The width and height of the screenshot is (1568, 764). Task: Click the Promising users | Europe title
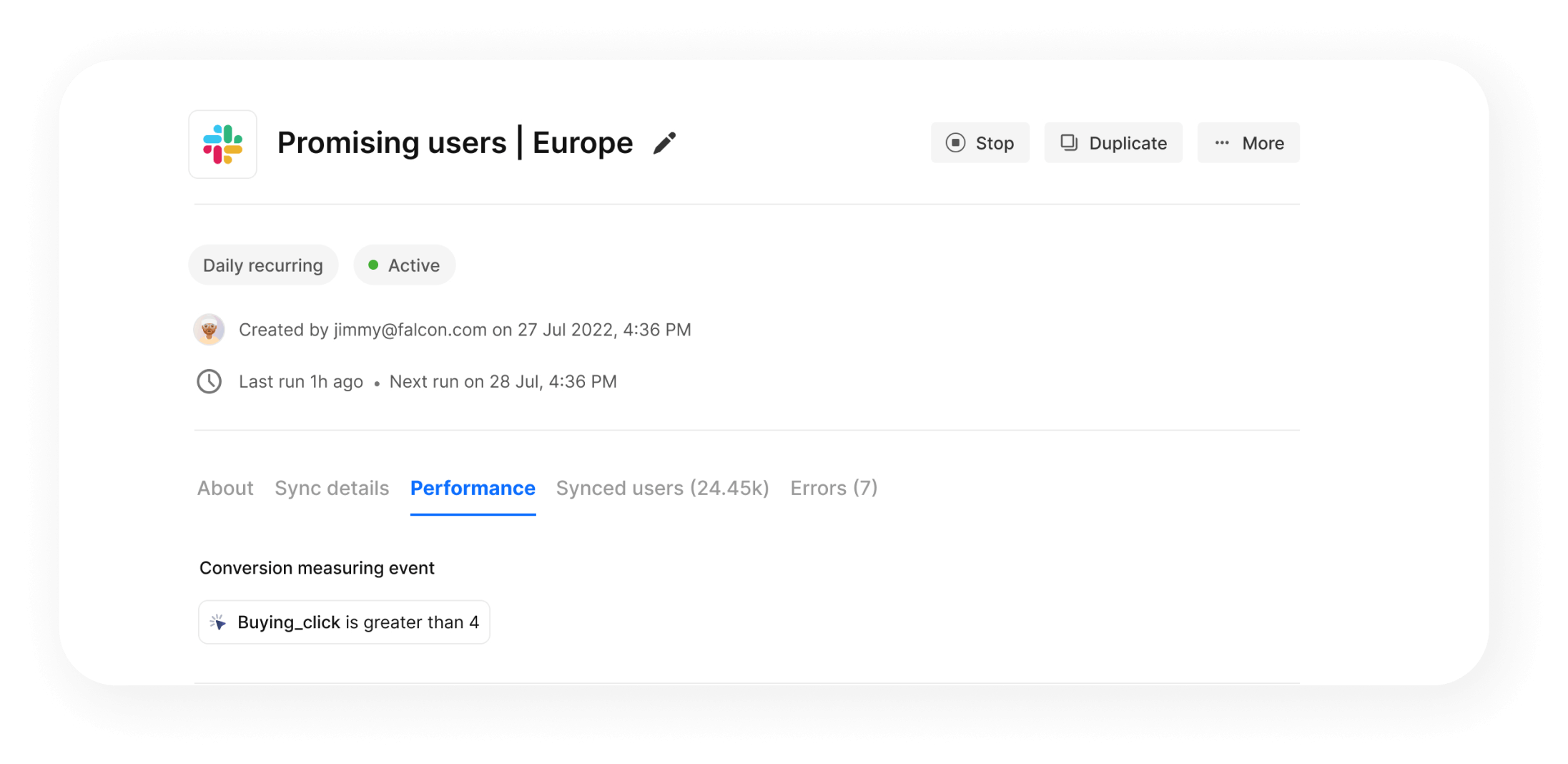pyautogui.click(x=455, y=143)
